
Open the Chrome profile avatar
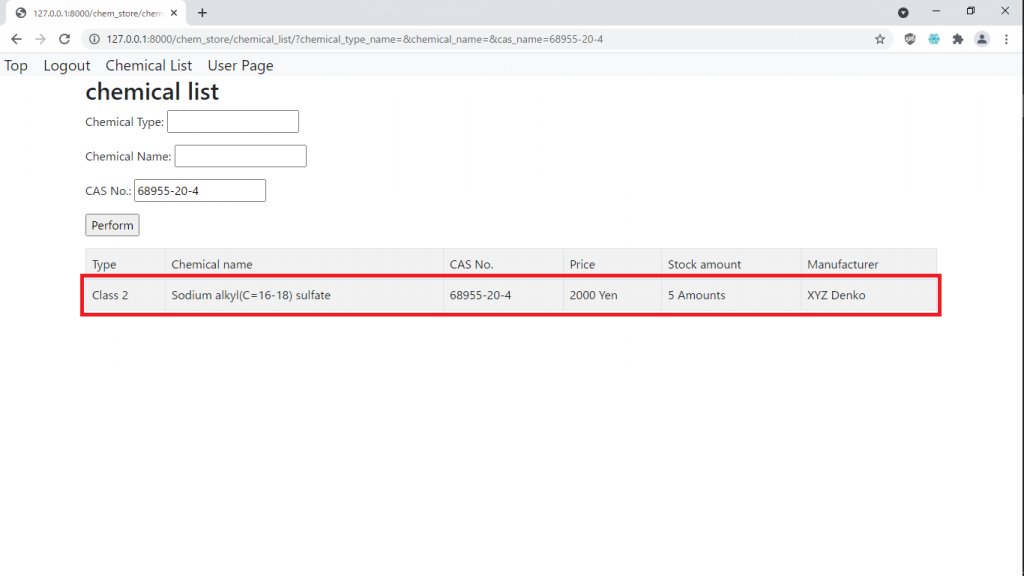click(x=982, y=39)
